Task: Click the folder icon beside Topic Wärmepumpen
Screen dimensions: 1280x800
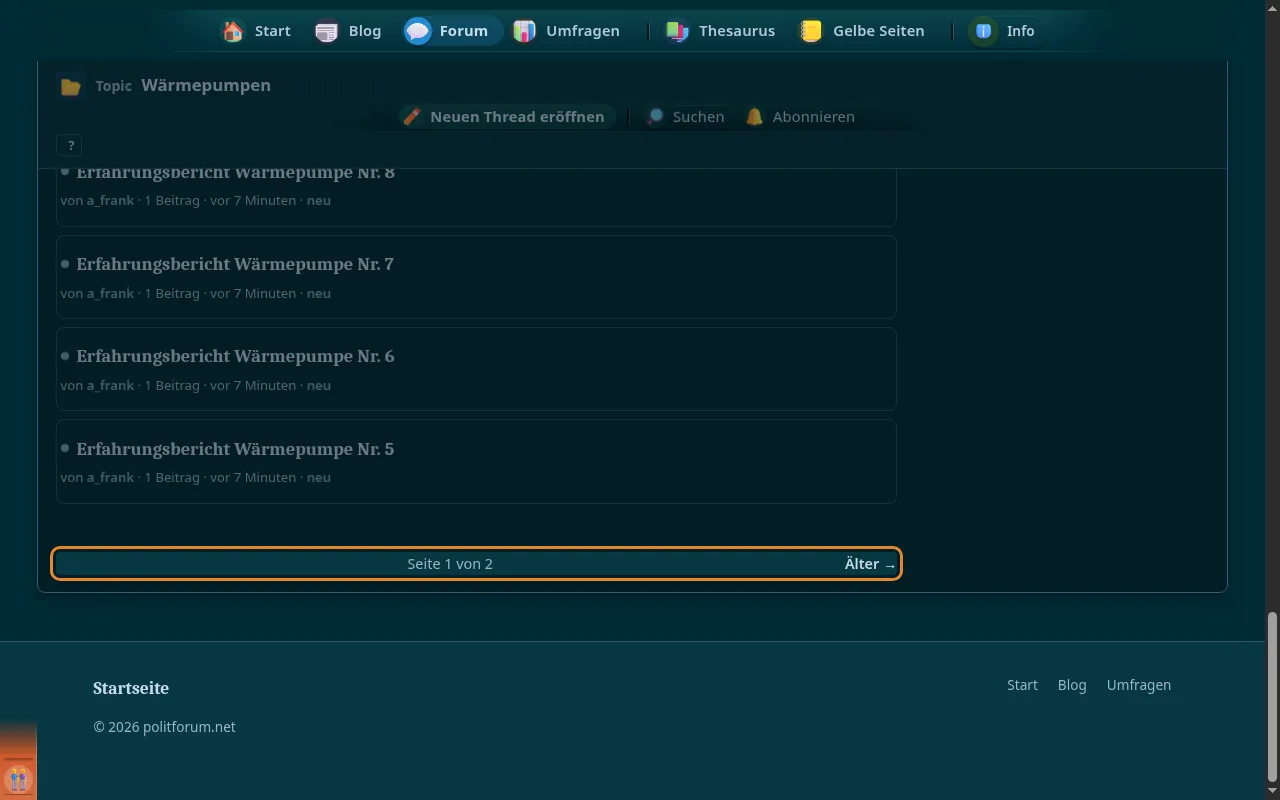Action: tap(70, 87)
